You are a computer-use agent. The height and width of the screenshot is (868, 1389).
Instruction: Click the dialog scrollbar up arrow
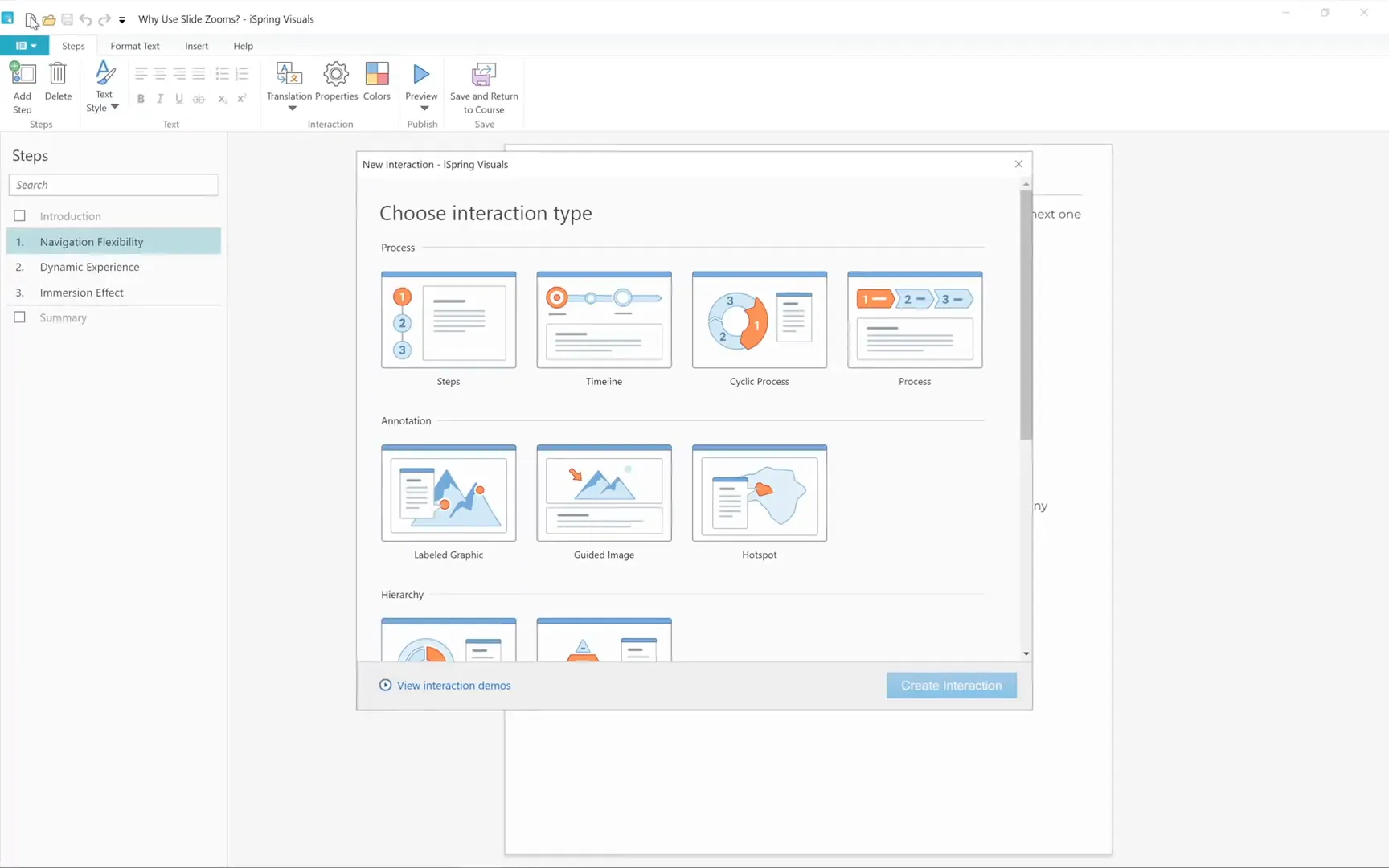pyautogui.click(x=1026, y=184)
